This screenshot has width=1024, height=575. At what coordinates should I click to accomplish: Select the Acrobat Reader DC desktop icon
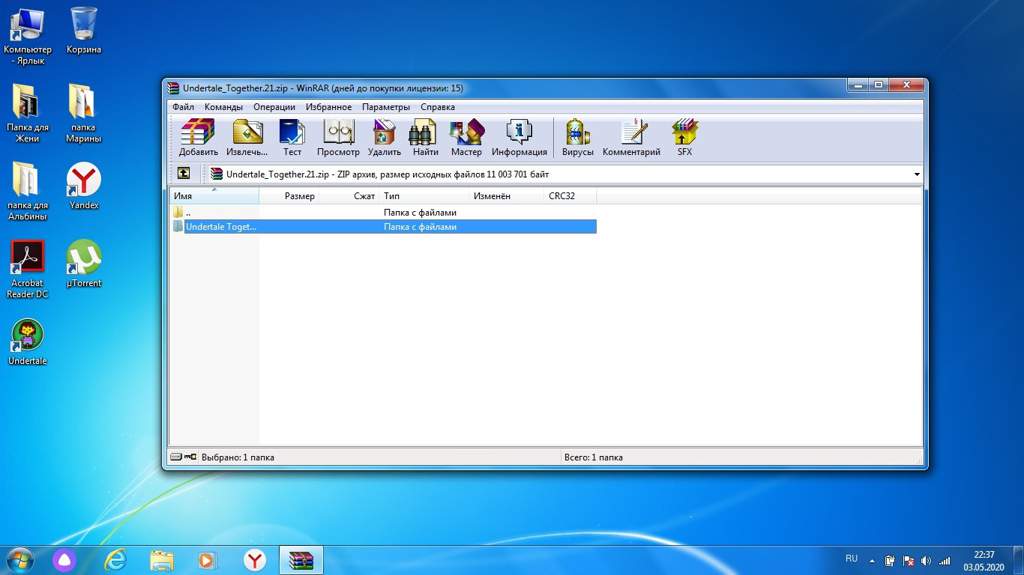pos(27,269)
